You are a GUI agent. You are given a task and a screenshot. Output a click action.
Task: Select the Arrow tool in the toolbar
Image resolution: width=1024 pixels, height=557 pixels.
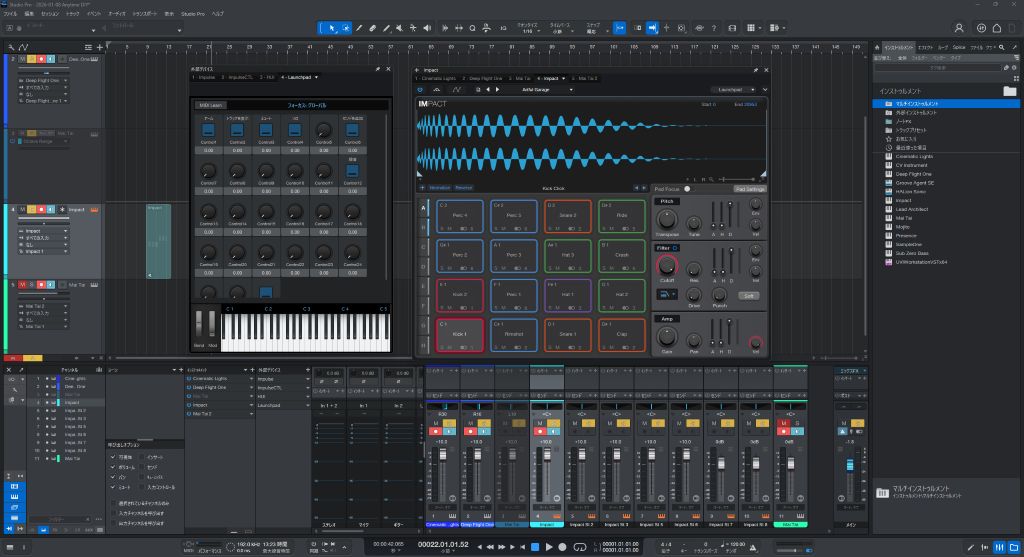(334, 28)
